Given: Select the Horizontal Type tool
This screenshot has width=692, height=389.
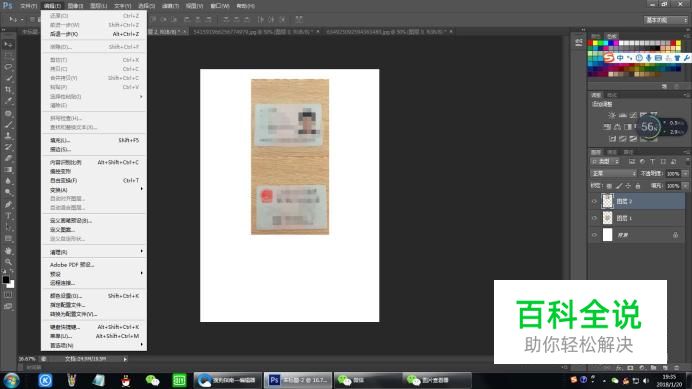Looking at the screenshot, I should point(8,216).
